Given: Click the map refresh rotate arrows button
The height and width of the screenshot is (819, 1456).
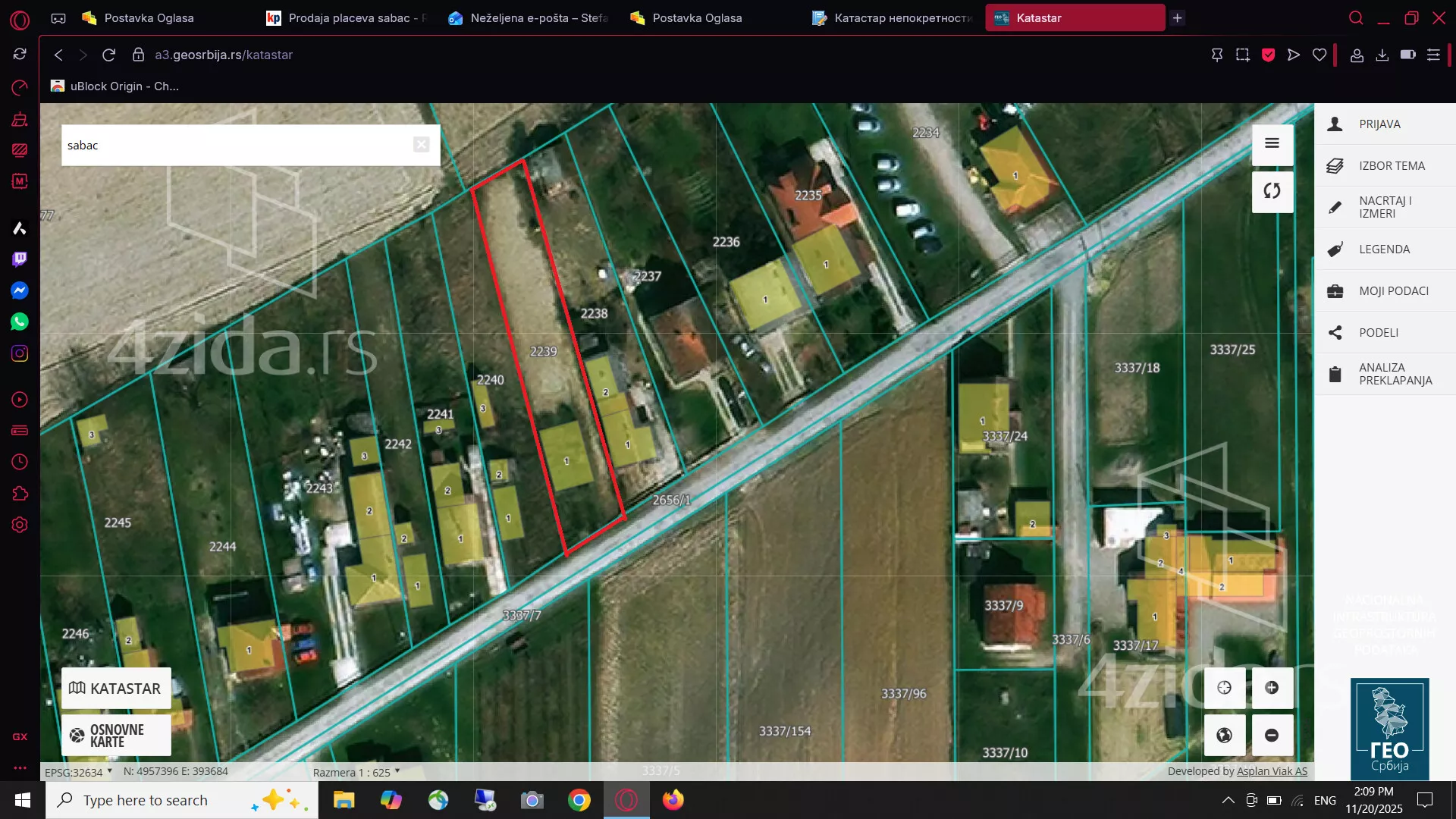Looking at the screenshot, I should [1272, 191].
